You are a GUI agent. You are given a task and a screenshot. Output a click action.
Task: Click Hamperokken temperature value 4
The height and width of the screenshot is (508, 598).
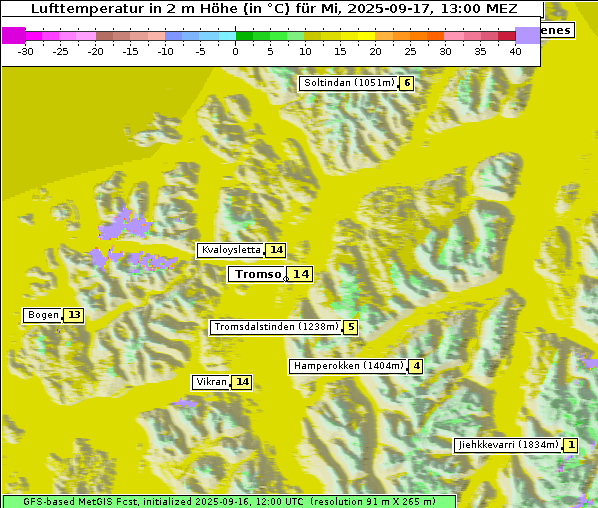(x=416, y=367)
